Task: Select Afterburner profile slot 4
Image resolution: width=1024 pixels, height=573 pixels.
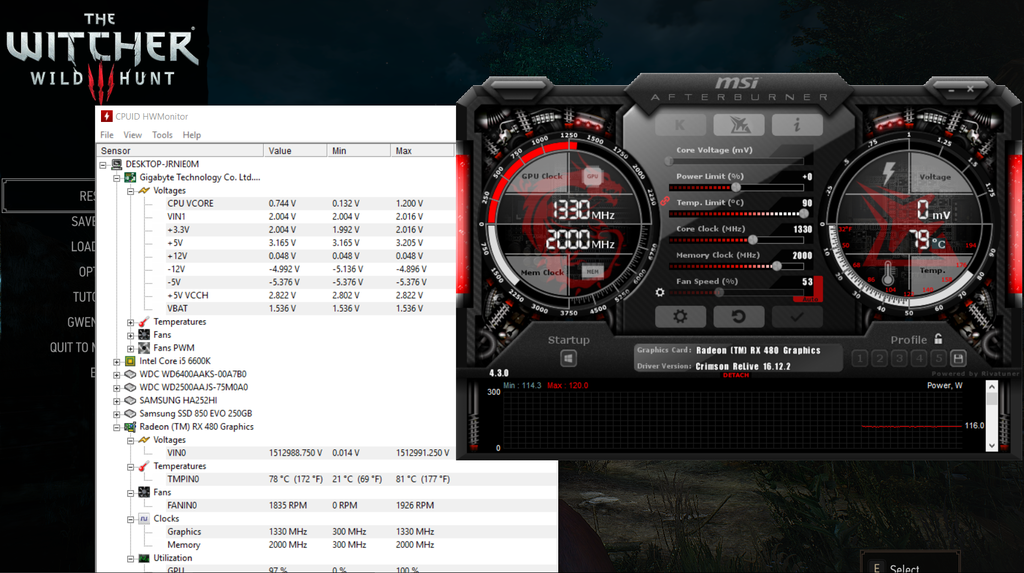Action: [919, 358]
